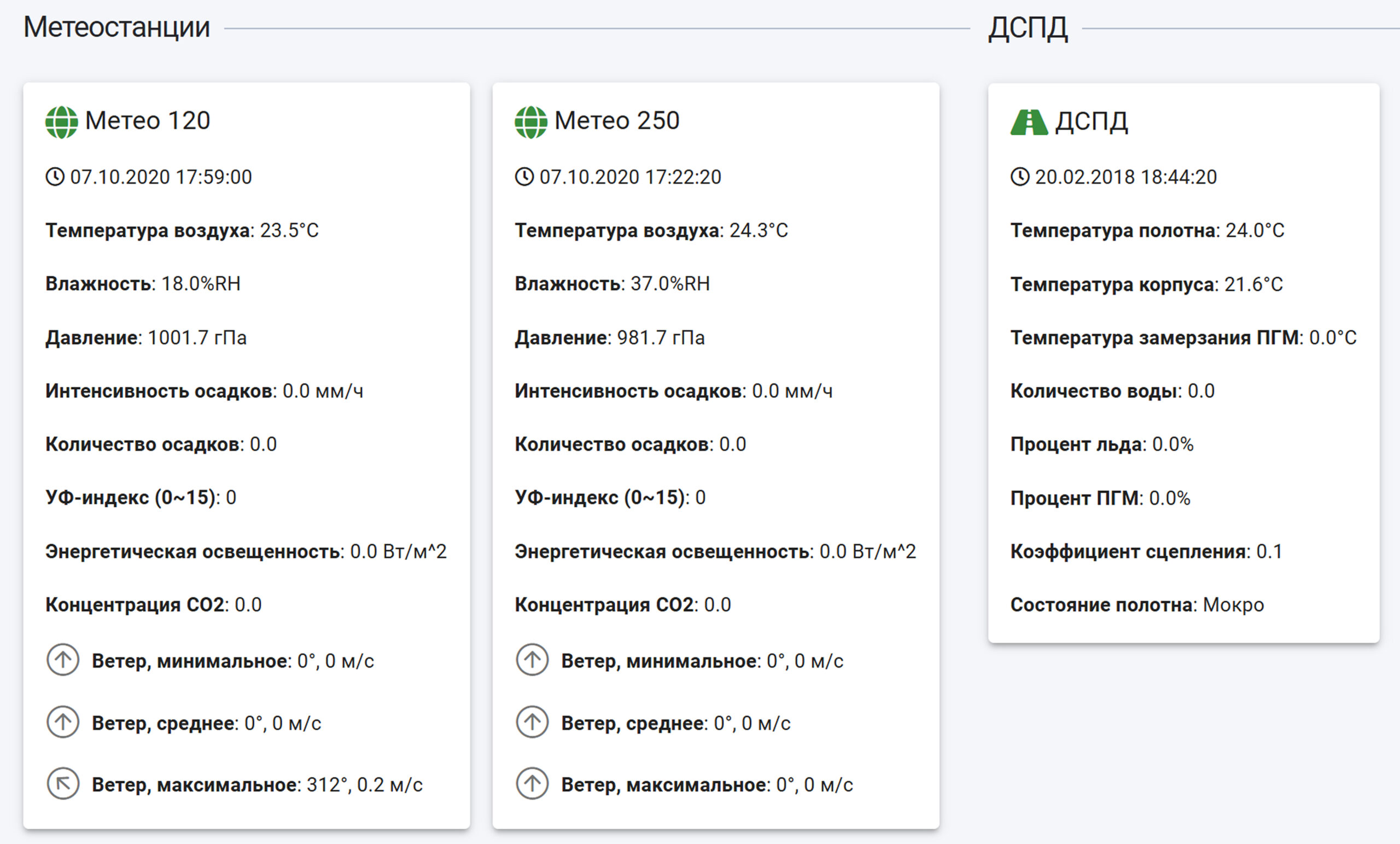Click Состояние полотна value Мокро
Image resolution: width=1400 pixels, height=844 pixels.
pos(1233,605)
